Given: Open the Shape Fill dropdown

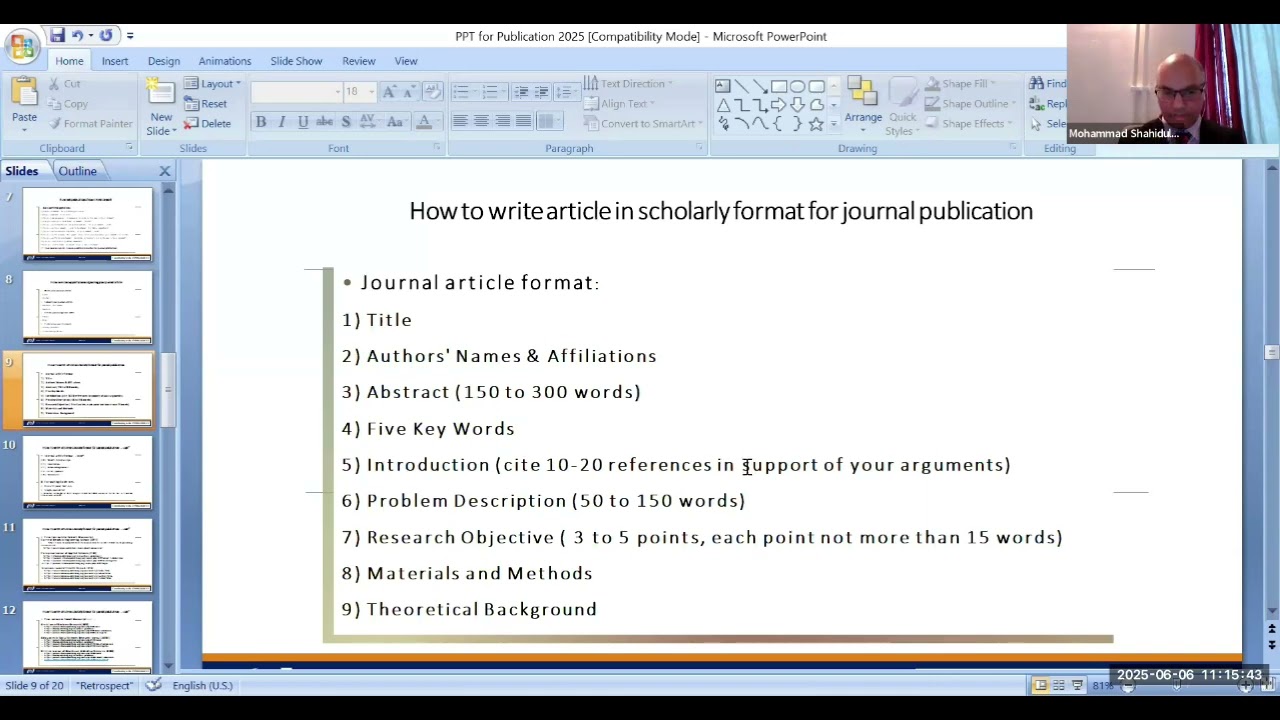Looking at the screenshot, I should point(962,84).
